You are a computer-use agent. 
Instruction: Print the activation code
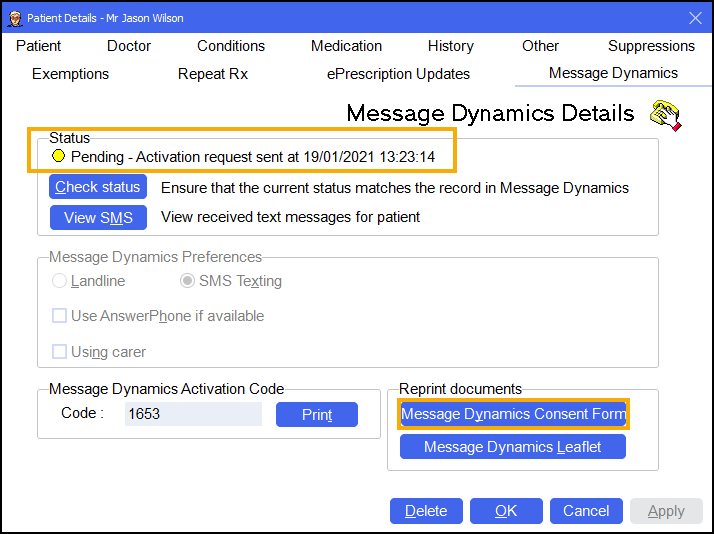click(316, 414)
